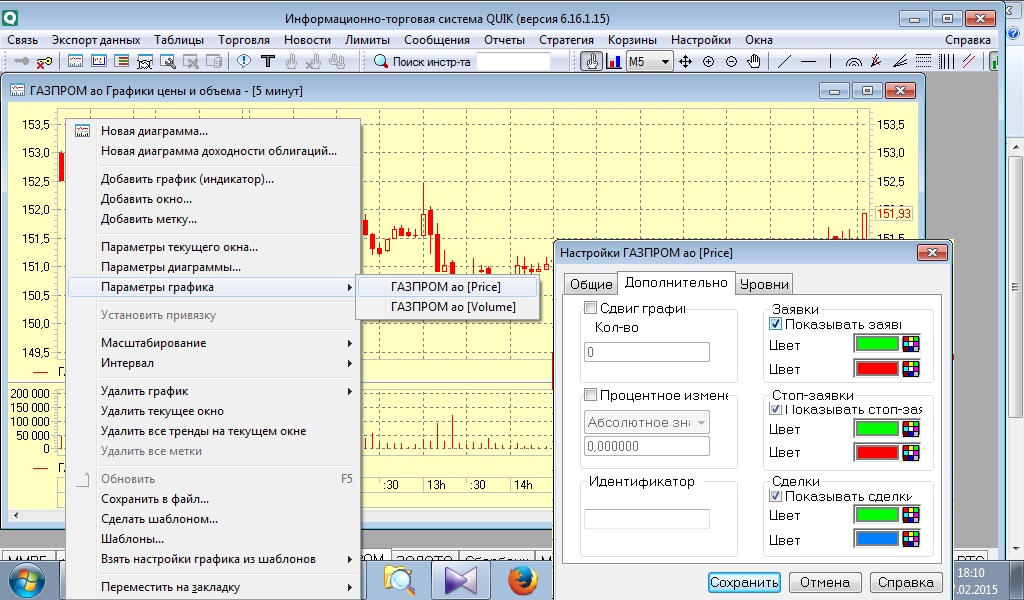Click the grey key connection icon
Image resolution: width=1024 pixels, height=600 pixels.
coord(22,62)
